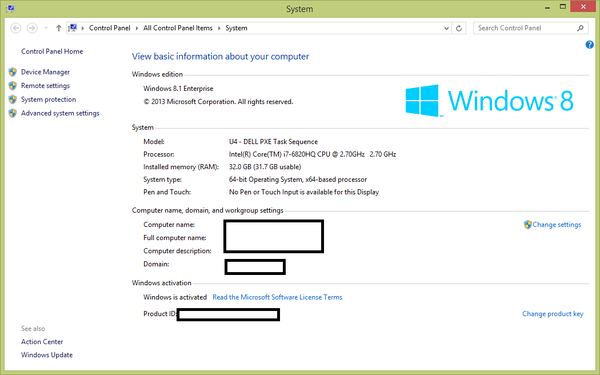The width and height of the screenshot is (600, 375).
Task: Click shield icon beside Advanced system settings
Action: [13, 113]
